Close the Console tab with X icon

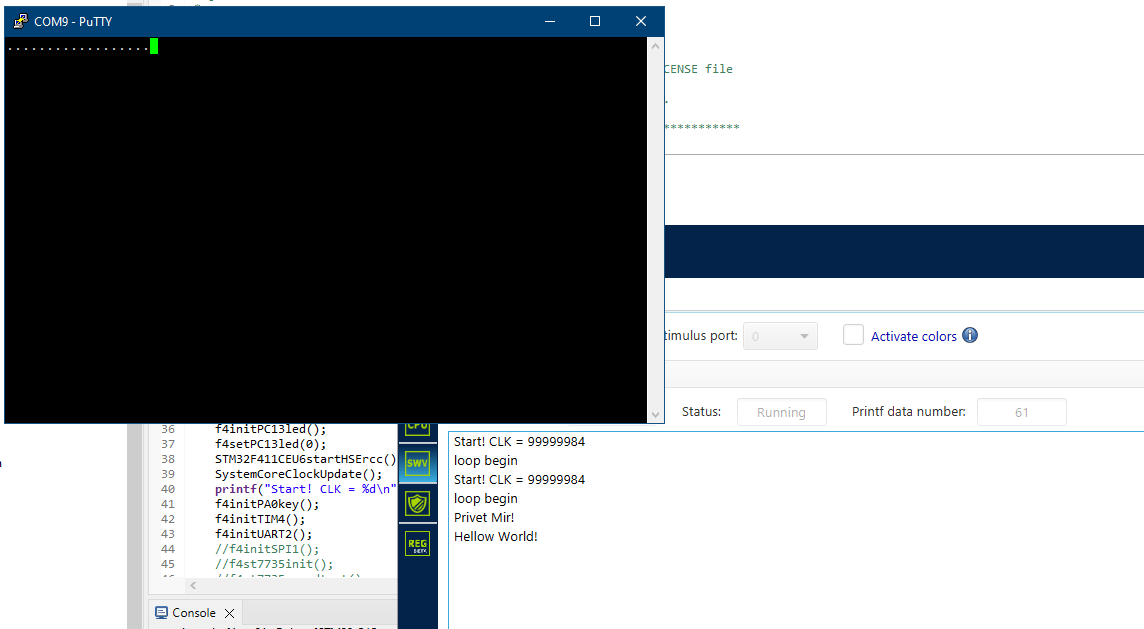tap(229, 613)
